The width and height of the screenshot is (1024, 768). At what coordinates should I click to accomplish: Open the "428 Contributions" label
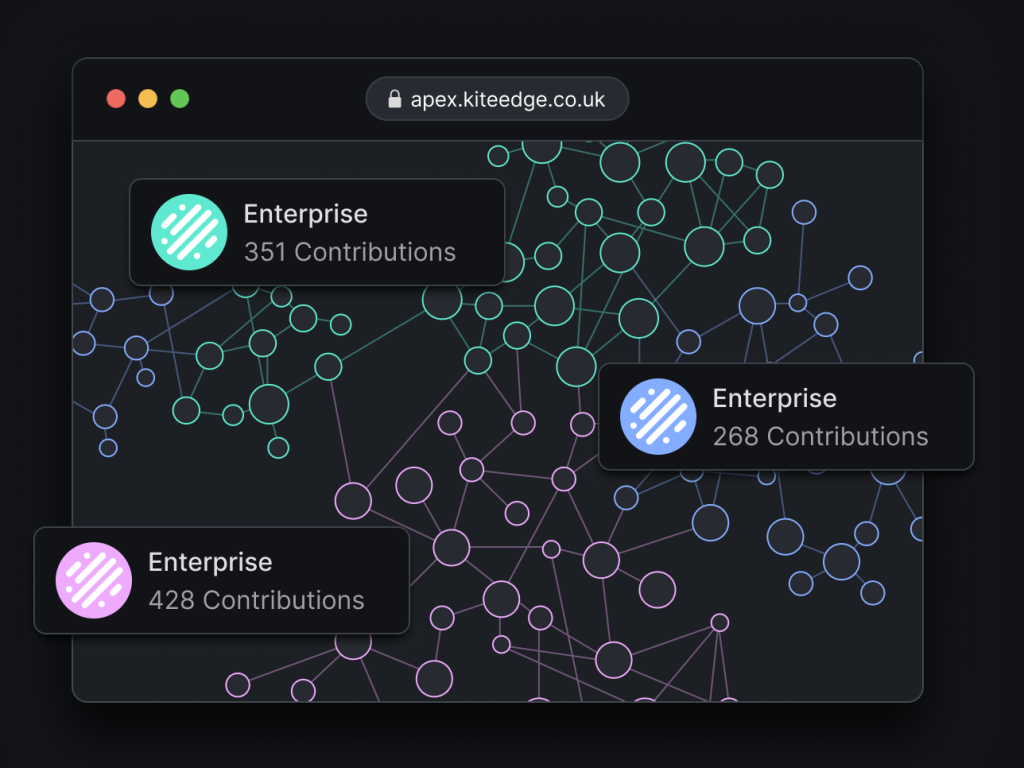(256, 600)
